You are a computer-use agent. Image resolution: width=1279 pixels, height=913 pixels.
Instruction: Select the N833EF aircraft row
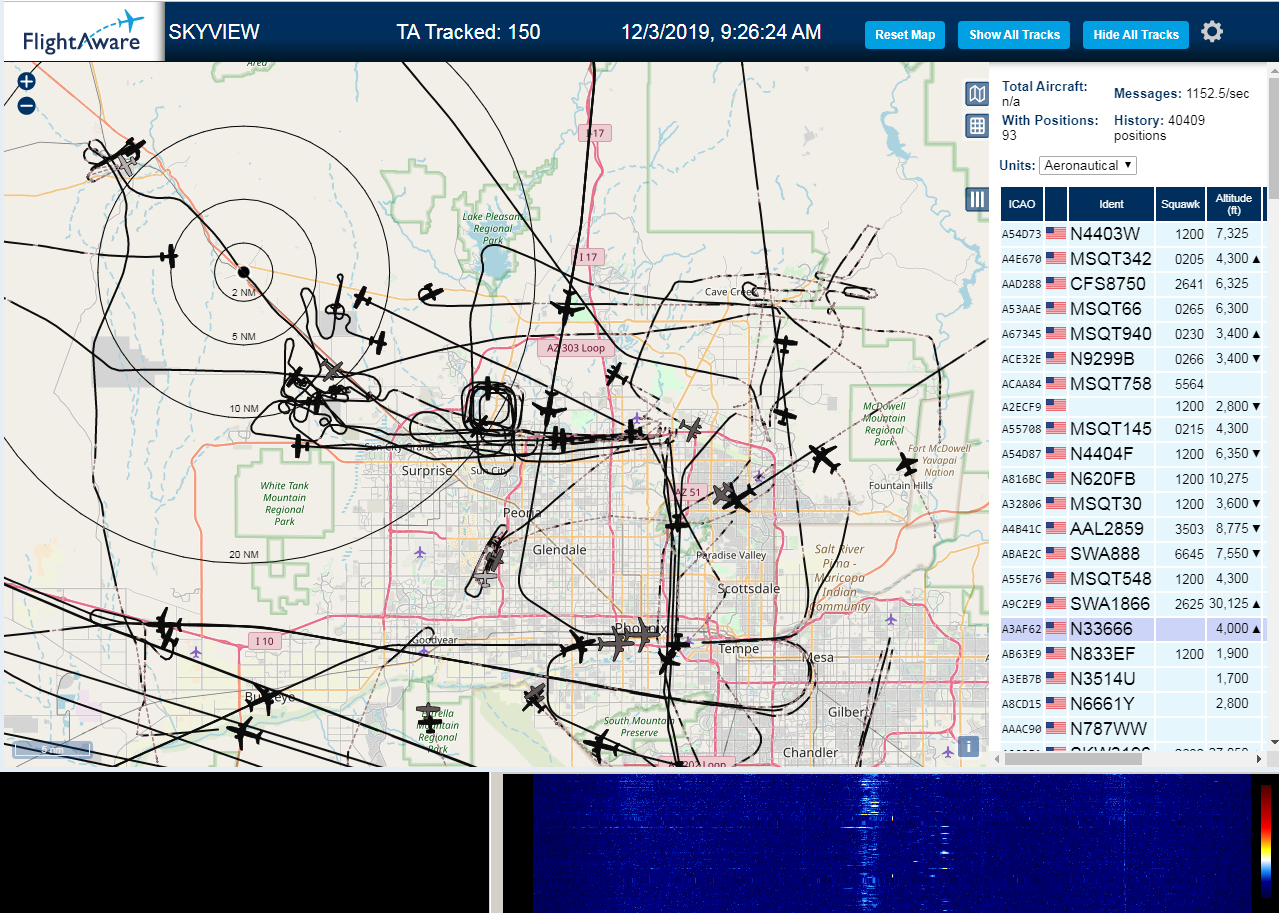click(1133, 654)
